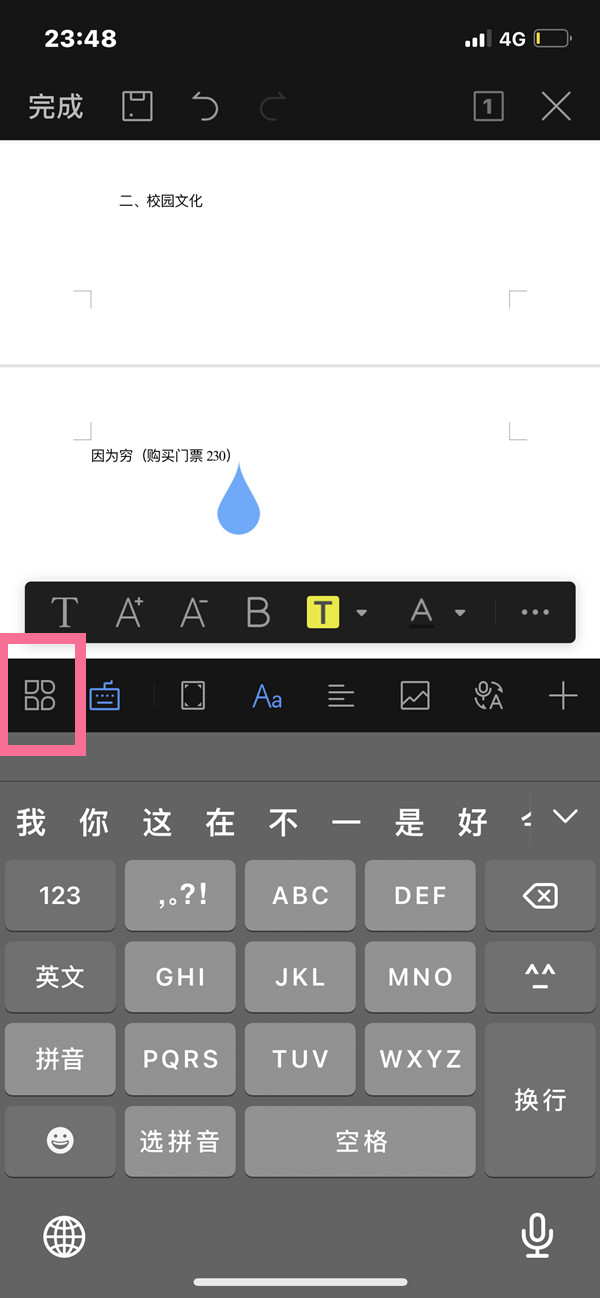The image size is (600, 1298).
Task: Tap the voice-to-text translate icon
Action: [489, 695]
